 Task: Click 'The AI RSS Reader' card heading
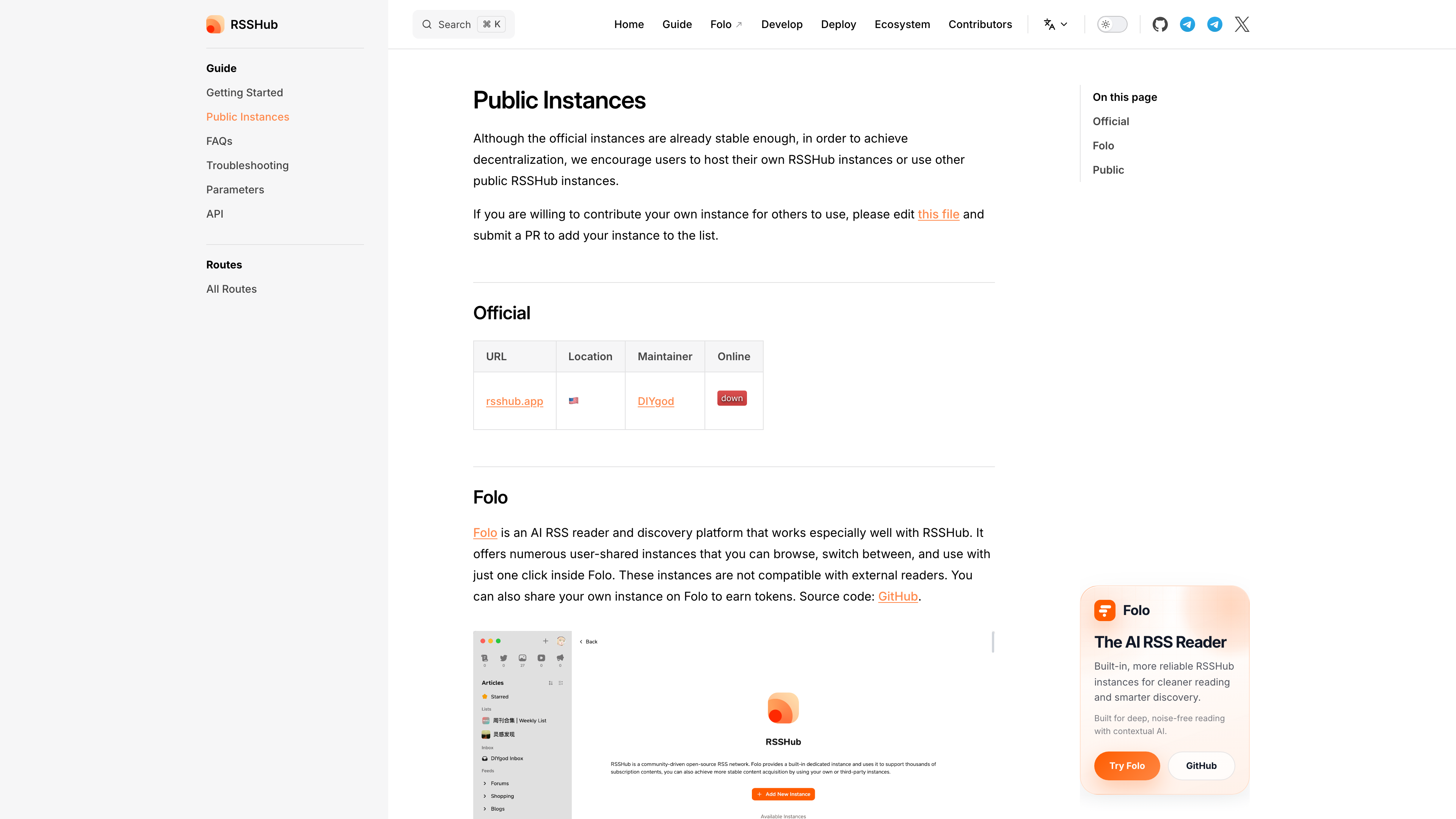[x=1160, y=642]
